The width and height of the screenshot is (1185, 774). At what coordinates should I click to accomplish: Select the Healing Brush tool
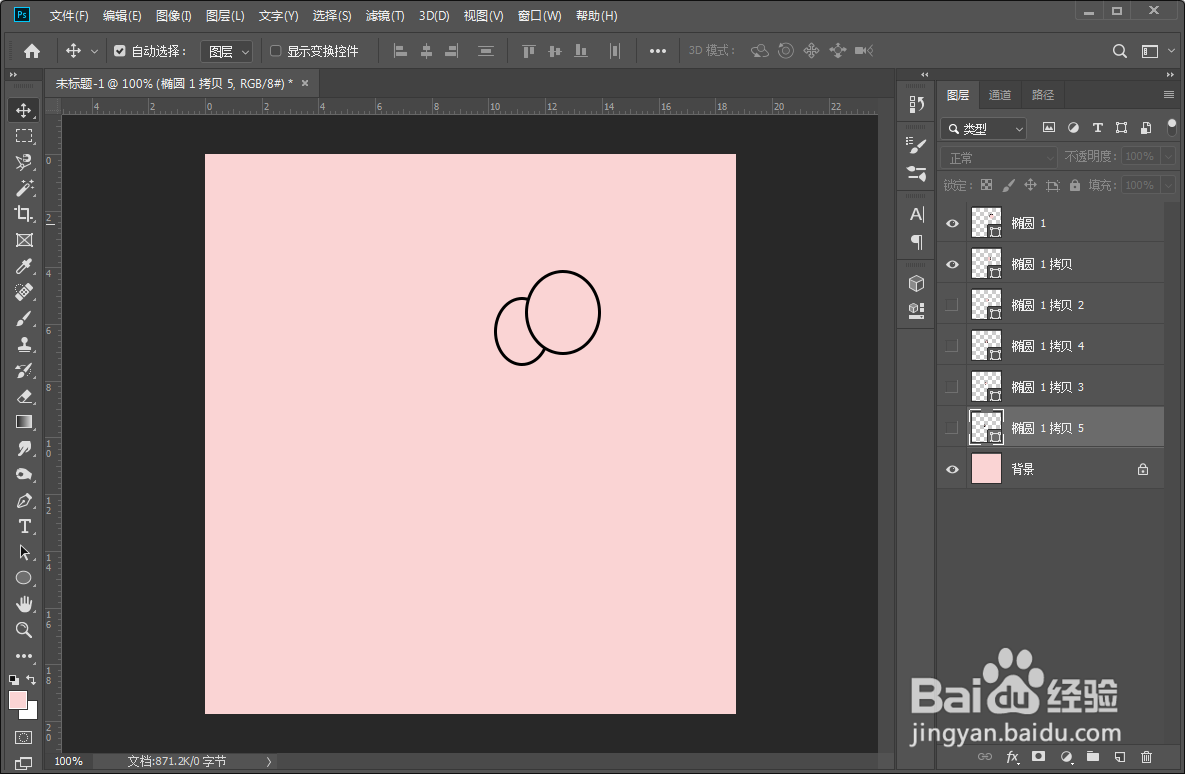pyautogui.click(x=24, y=293)
